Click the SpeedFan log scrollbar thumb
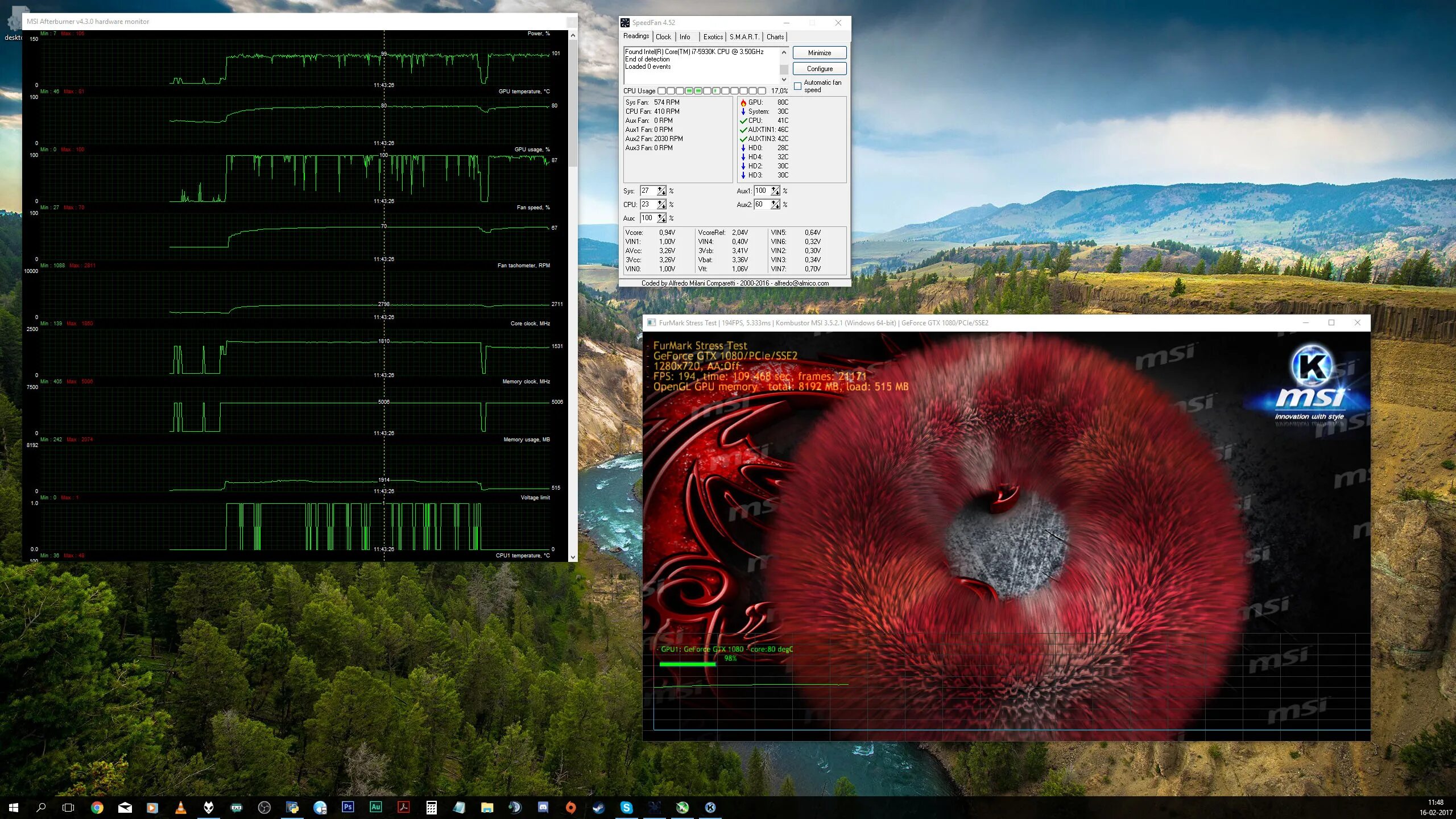The image size is (1456, 819). [784, 69]
